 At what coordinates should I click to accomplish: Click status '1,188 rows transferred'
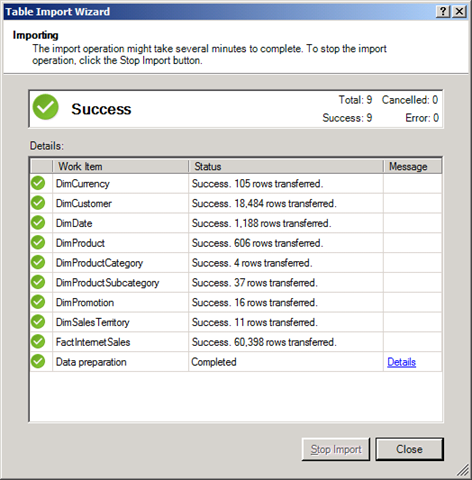[261, 223]
